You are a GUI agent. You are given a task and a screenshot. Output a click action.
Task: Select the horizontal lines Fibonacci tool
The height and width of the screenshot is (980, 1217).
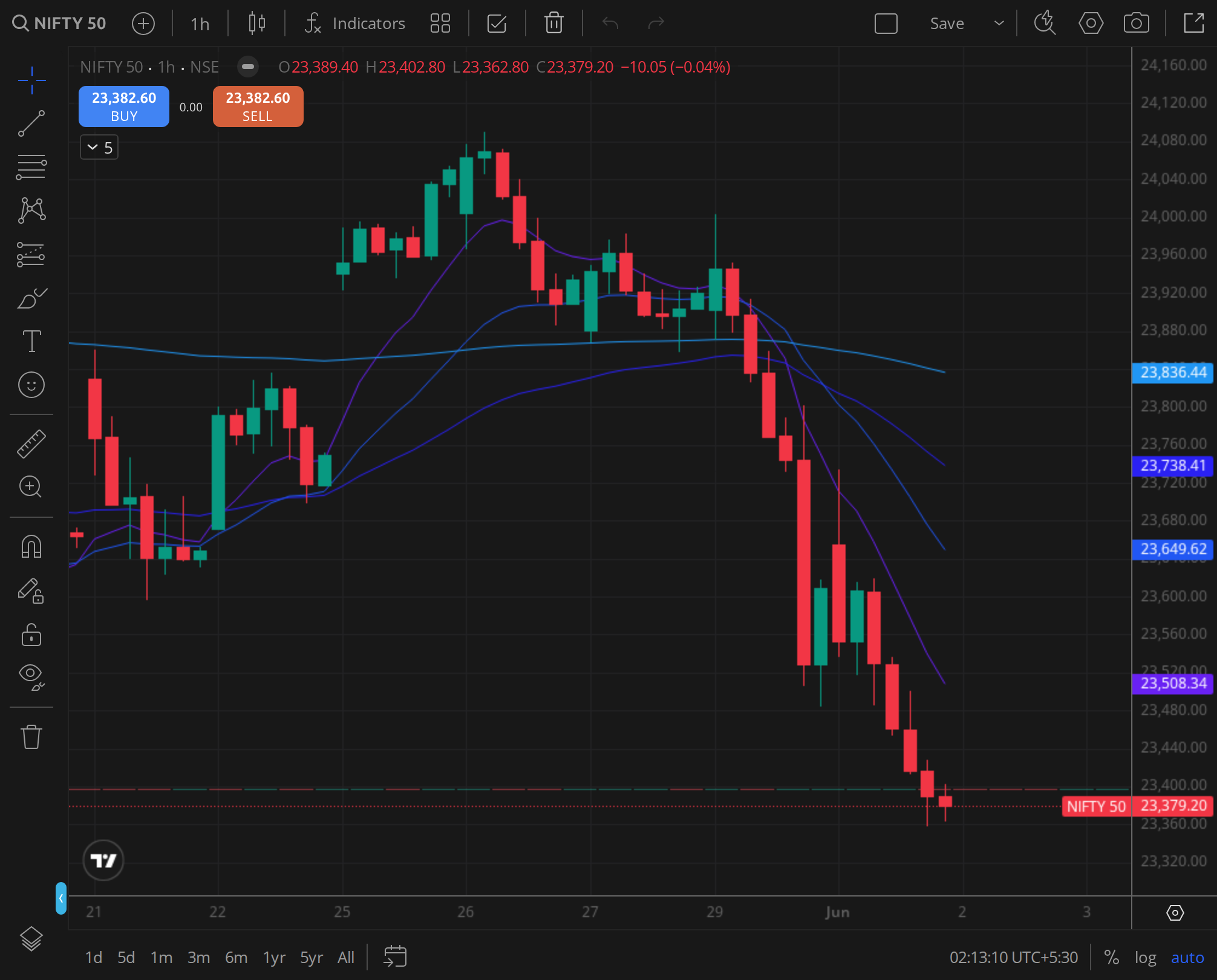31,167
